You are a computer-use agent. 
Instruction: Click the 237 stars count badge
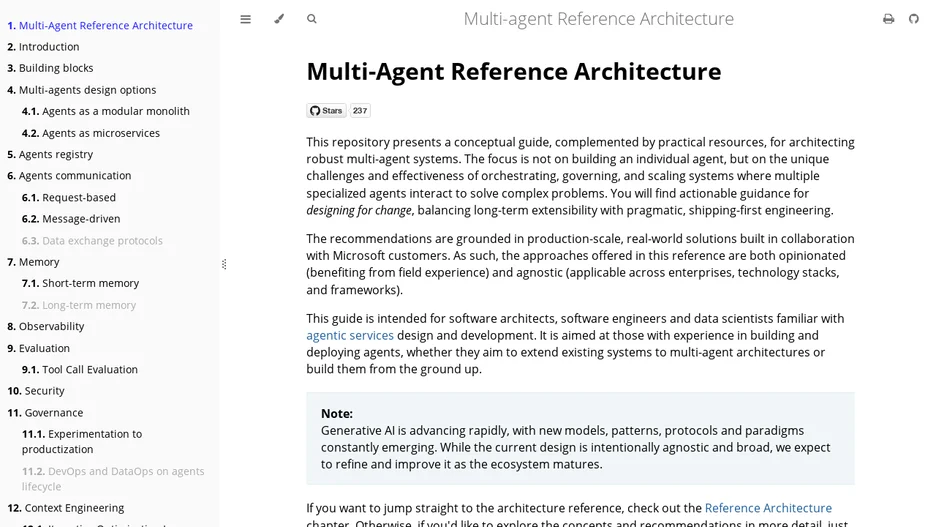point(360,110)
